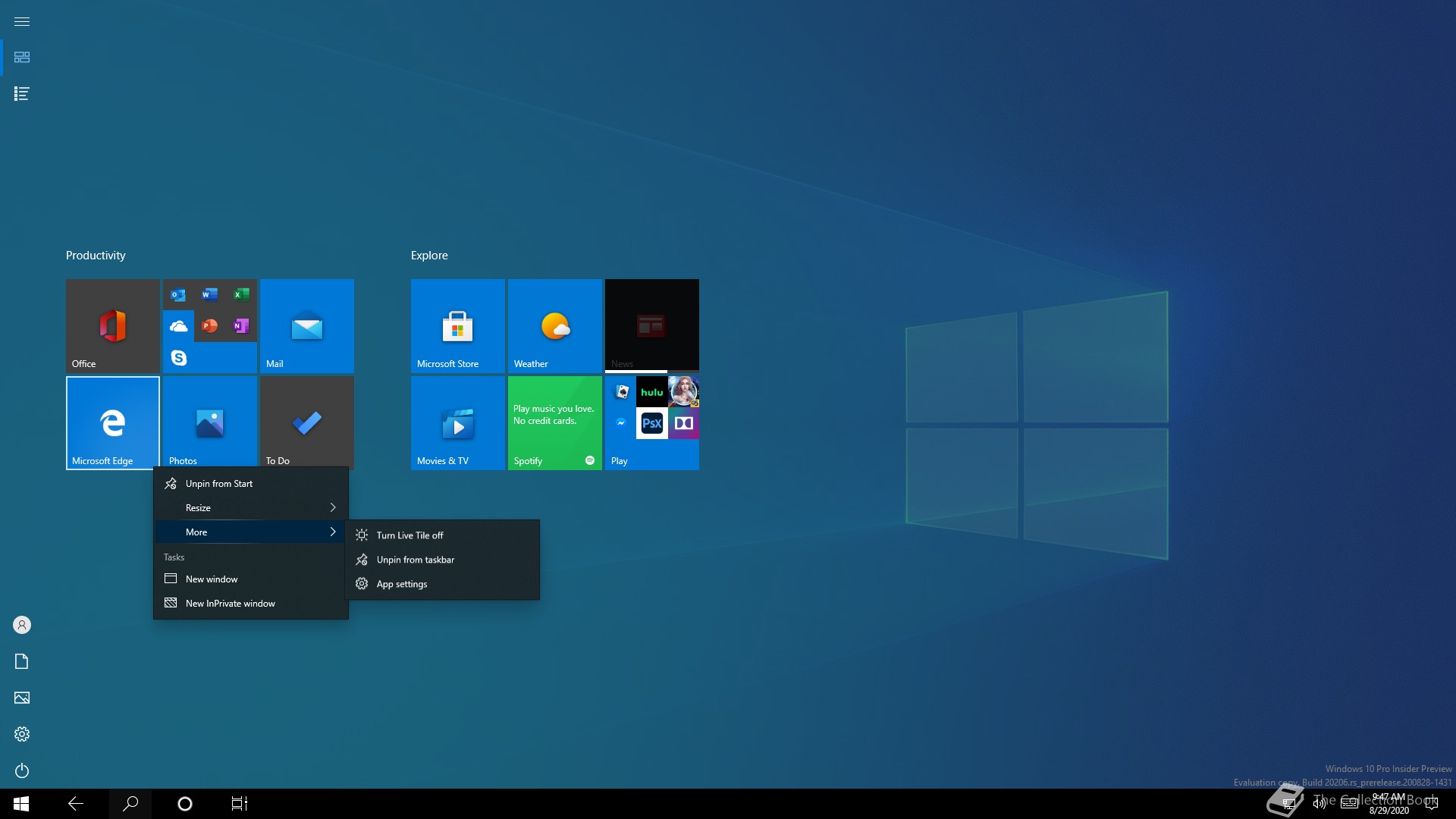The width and height of the screenshot is (1456, 819).
Task: Open the Microsoft Store tile
Action: [457, 325]
